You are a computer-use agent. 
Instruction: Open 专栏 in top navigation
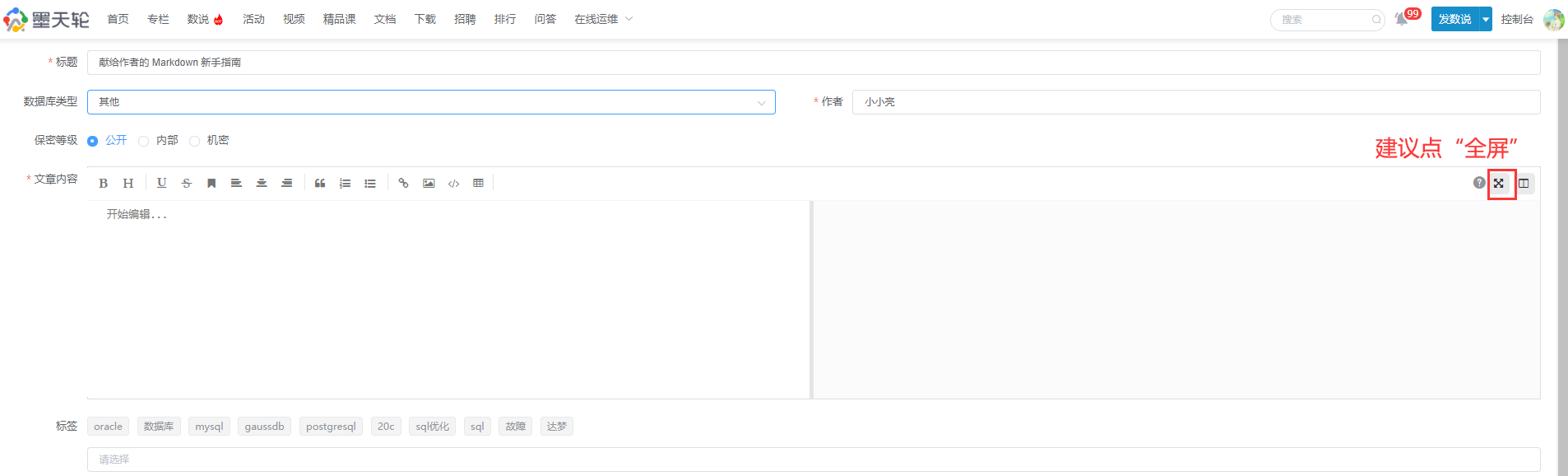click(x=158, y=19)
